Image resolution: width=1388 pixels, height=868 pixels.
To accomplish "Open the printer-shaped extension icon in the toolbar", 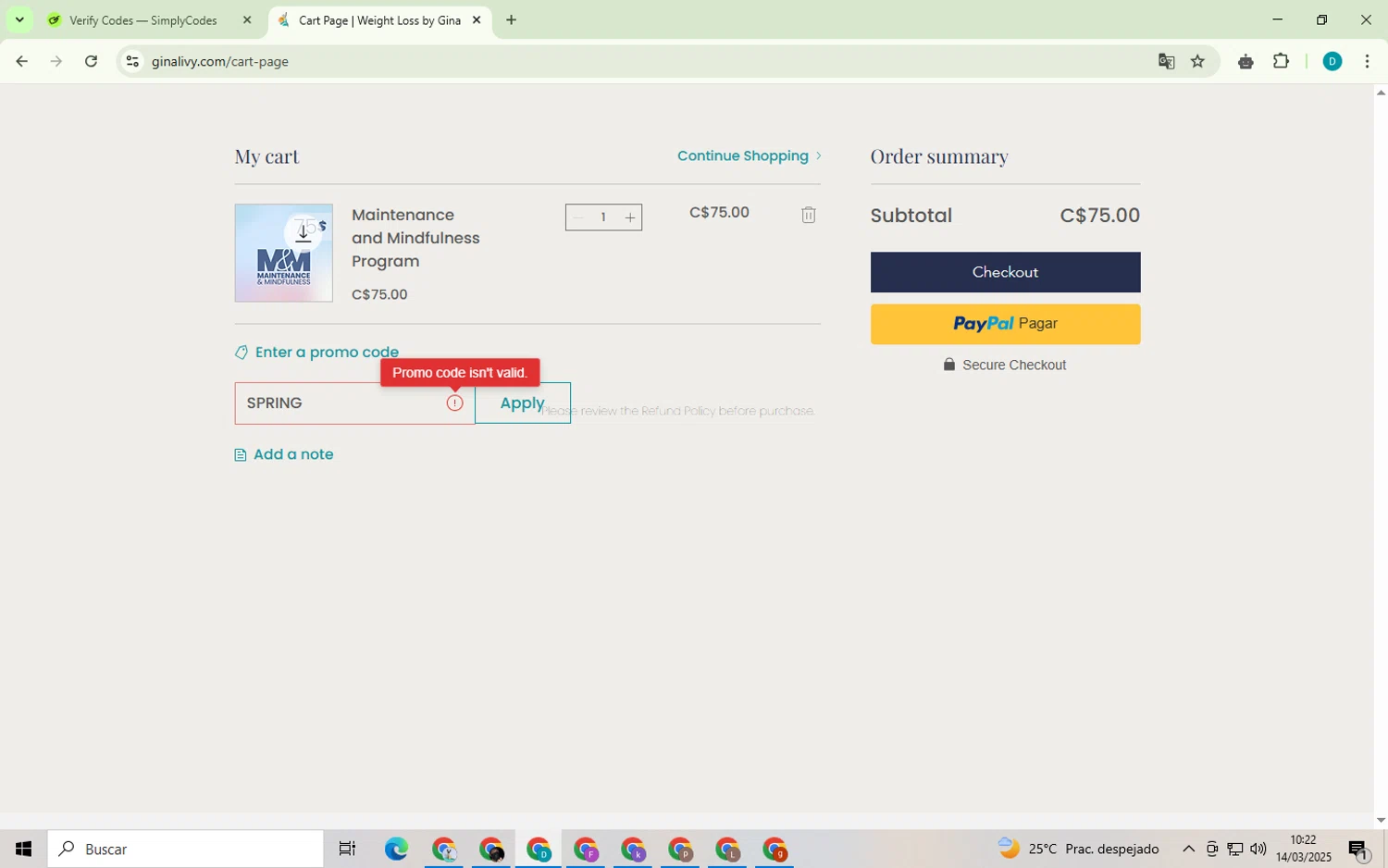I will 1245,61.
